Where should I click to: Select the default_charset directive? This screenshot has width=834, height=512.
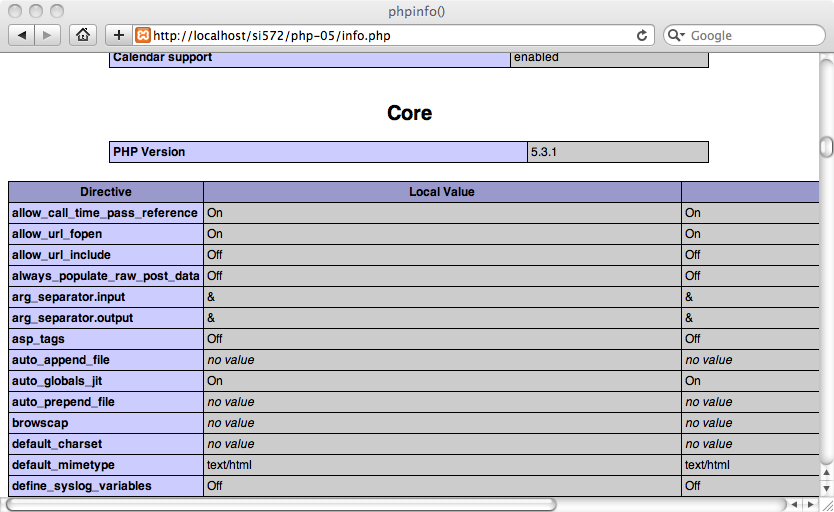[x=106, y=444]
